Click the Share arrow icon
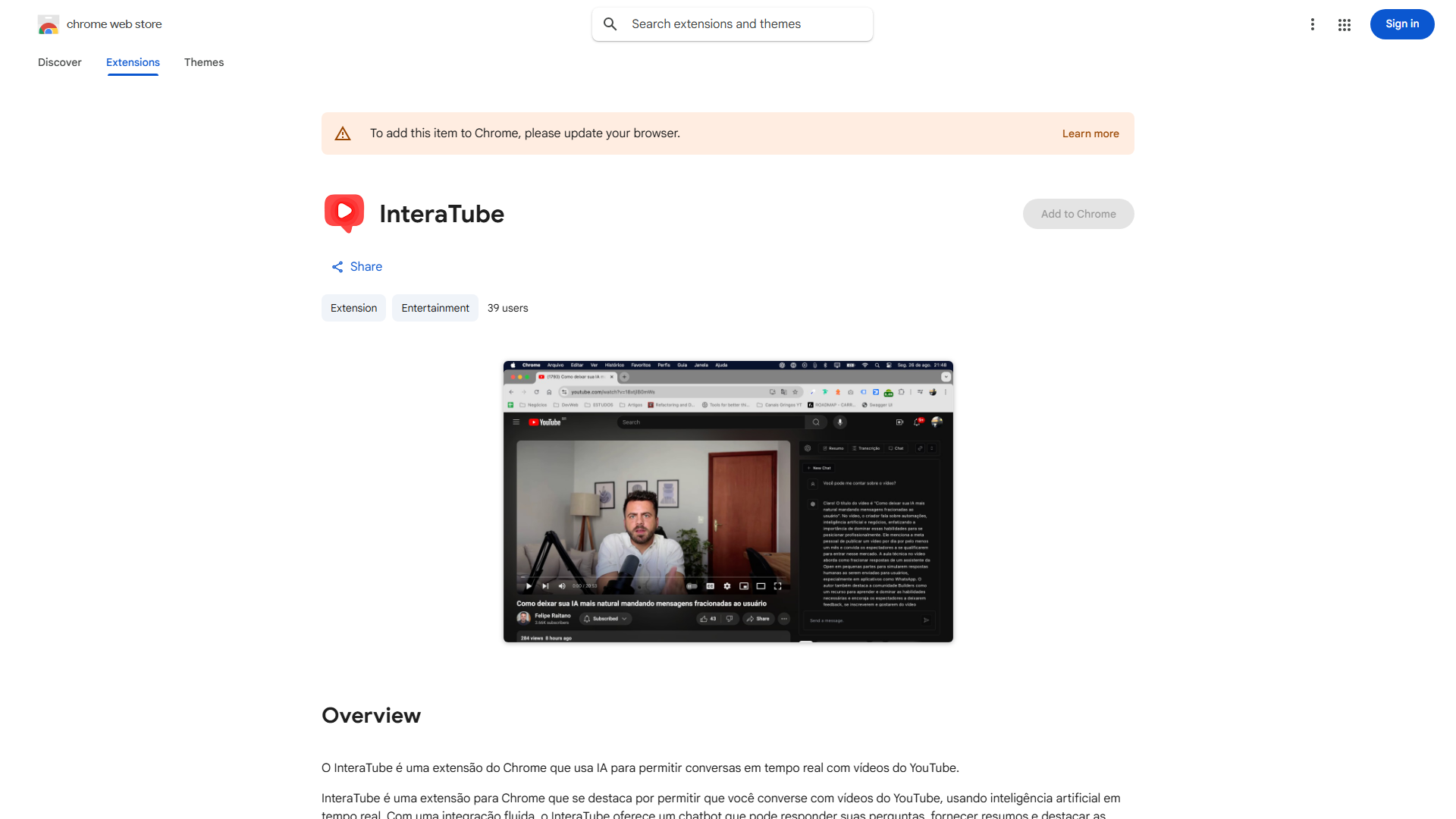This screenshot has height=819, width=1456. pyautogui.click(x=337, y=266)
